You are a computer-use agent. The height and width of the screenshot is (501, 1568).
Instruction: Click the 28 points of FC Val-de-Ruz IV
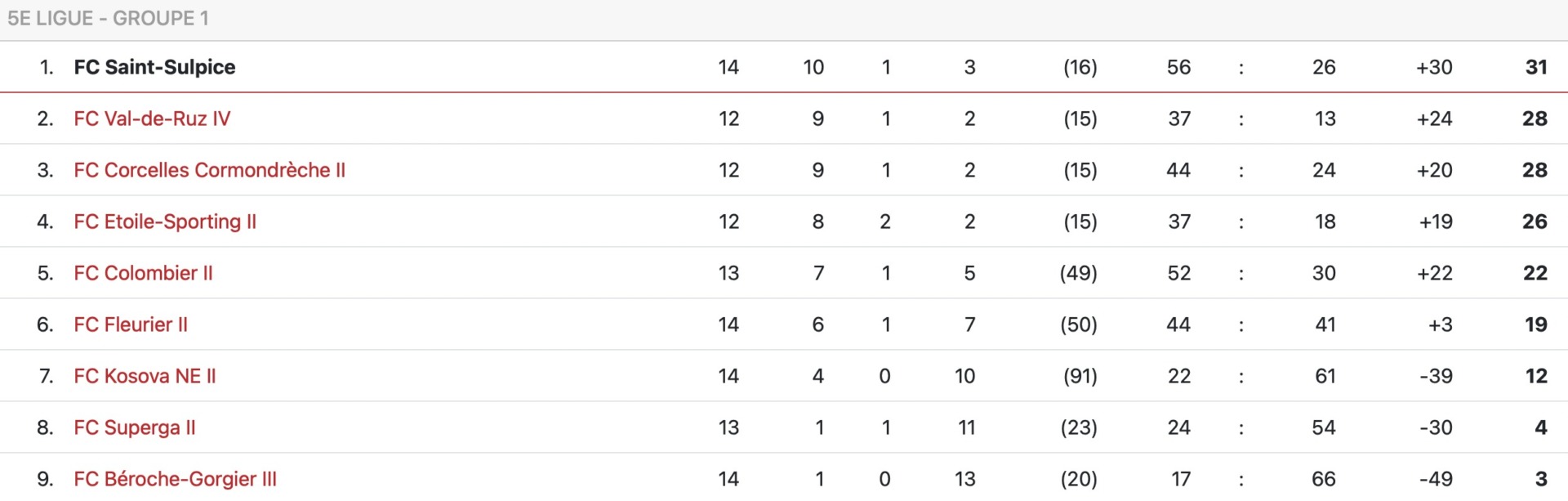[1535, 119]
